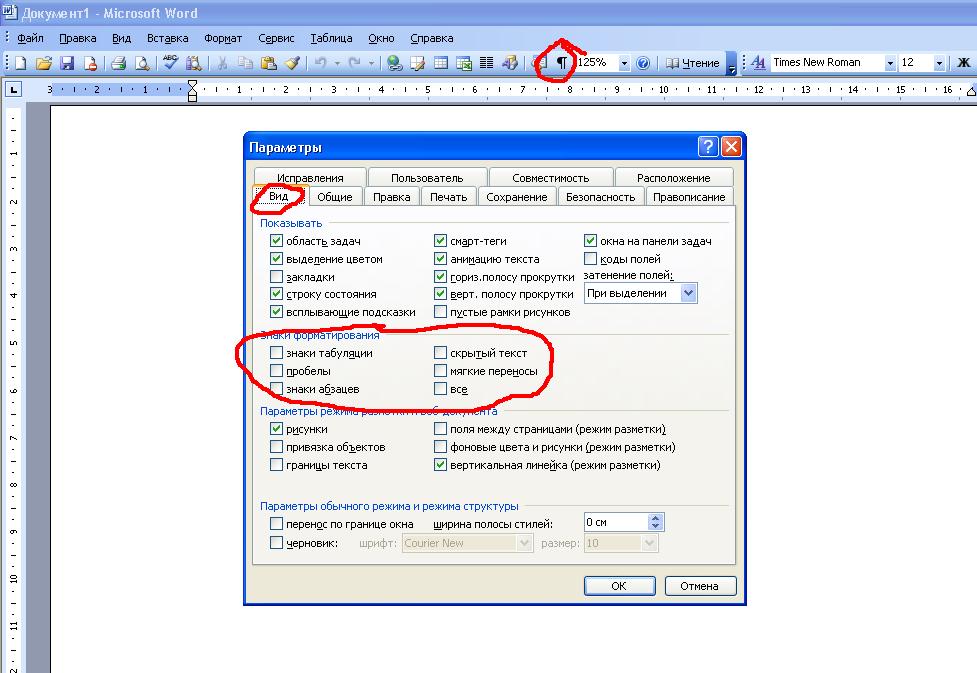Print the document using printer icon

118,63
